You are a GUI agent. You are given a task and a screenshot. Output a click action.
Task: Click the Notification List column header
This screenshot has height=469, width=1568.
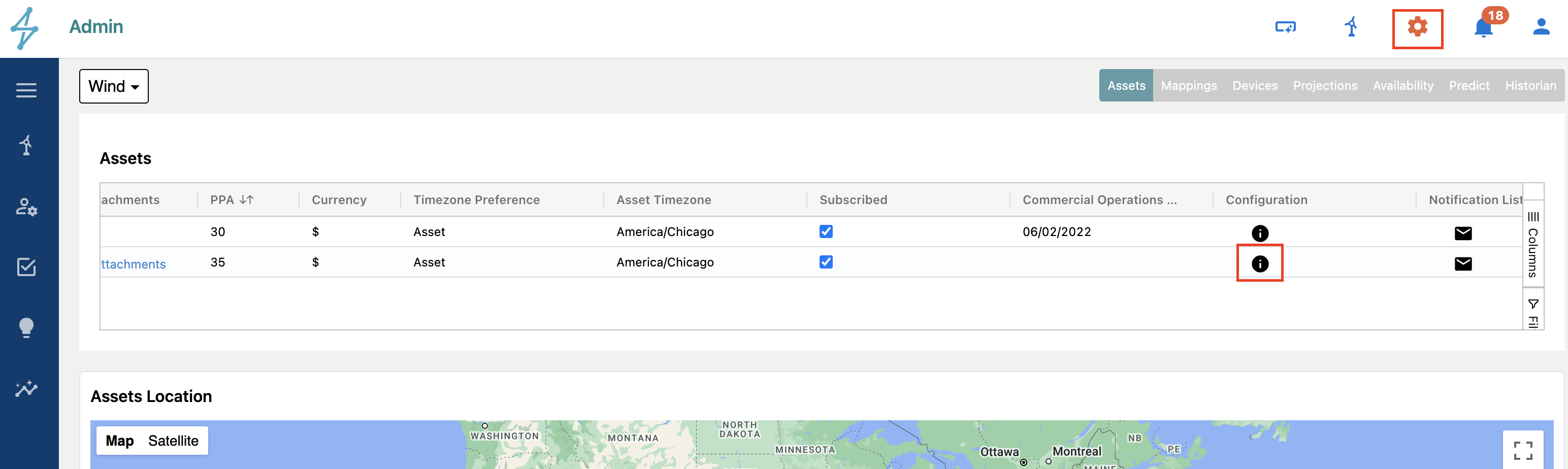pos(1475,199)
